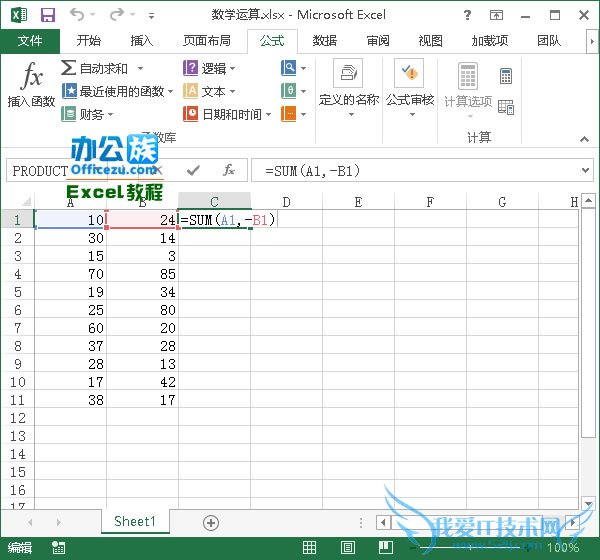Open the File (文件) tab
600x560 pixels.
30,41
